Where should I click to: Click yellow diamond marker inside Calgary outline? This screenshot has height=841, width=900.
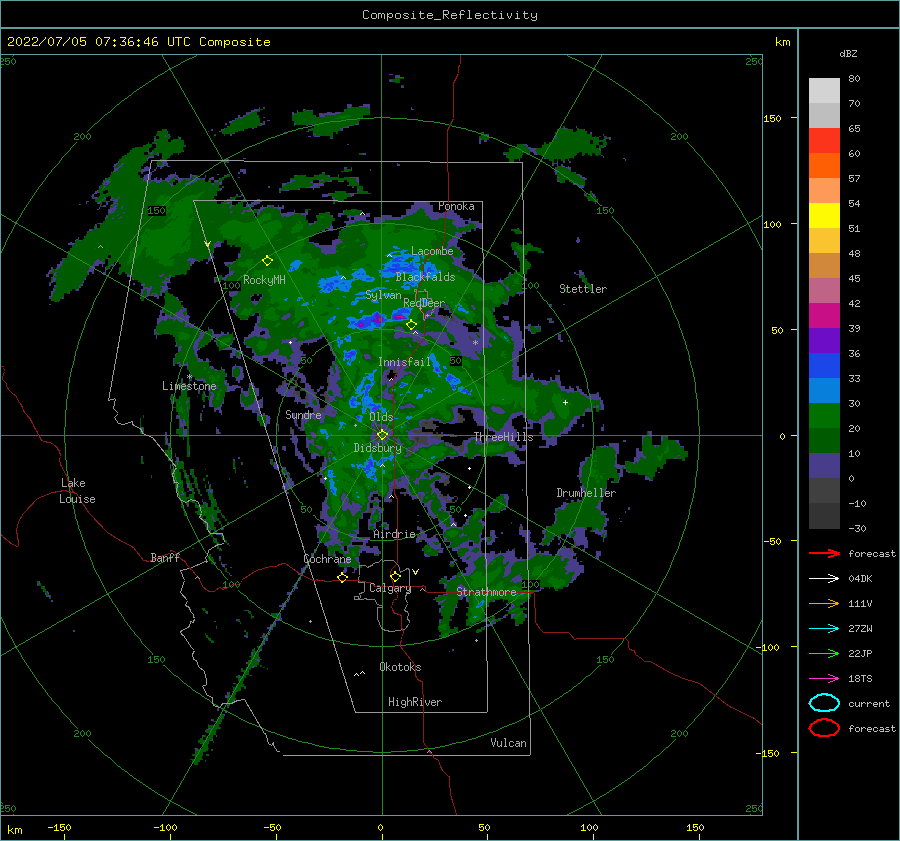[x=395, y=576]
